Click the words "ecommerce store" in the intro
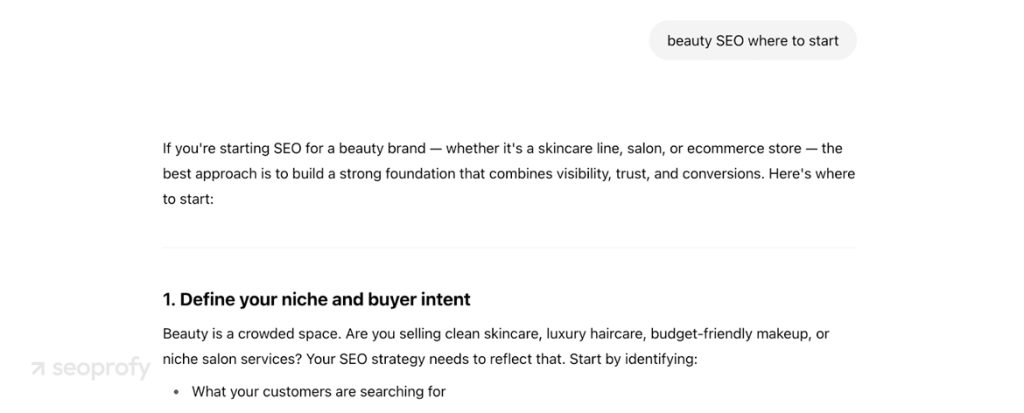The height and width of the screenshot is (413, 1024). point(738,149)
